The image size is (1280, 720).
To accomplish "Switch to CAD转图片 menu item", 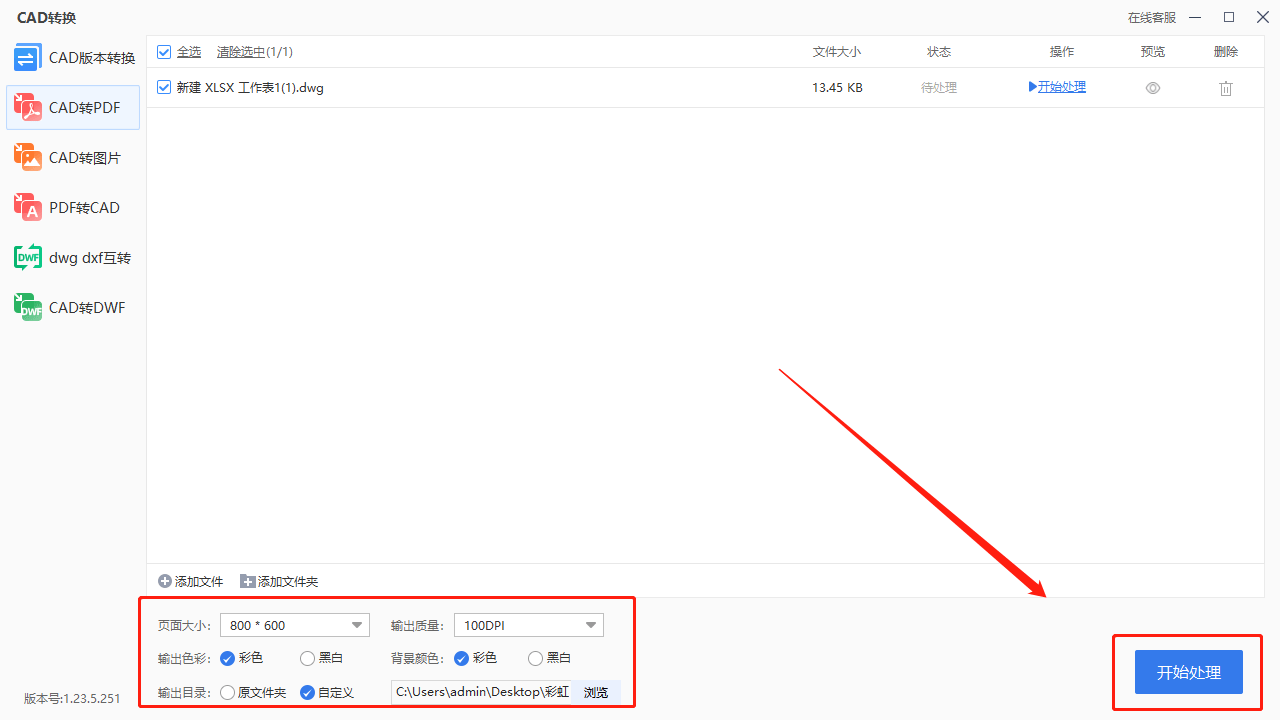I will 73,158.
